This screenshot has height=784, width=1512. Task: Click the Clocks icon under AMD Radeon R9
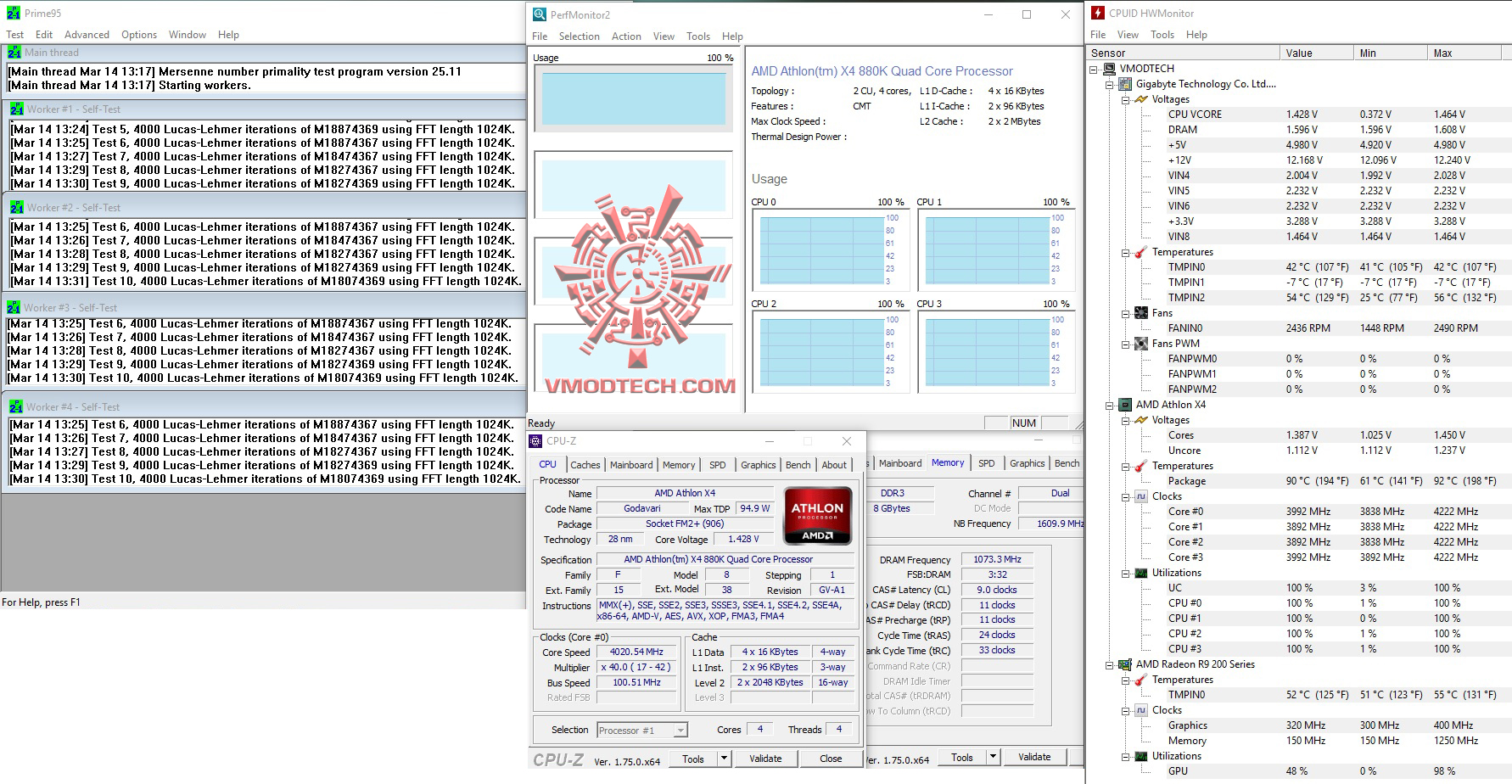[1141, 710]
